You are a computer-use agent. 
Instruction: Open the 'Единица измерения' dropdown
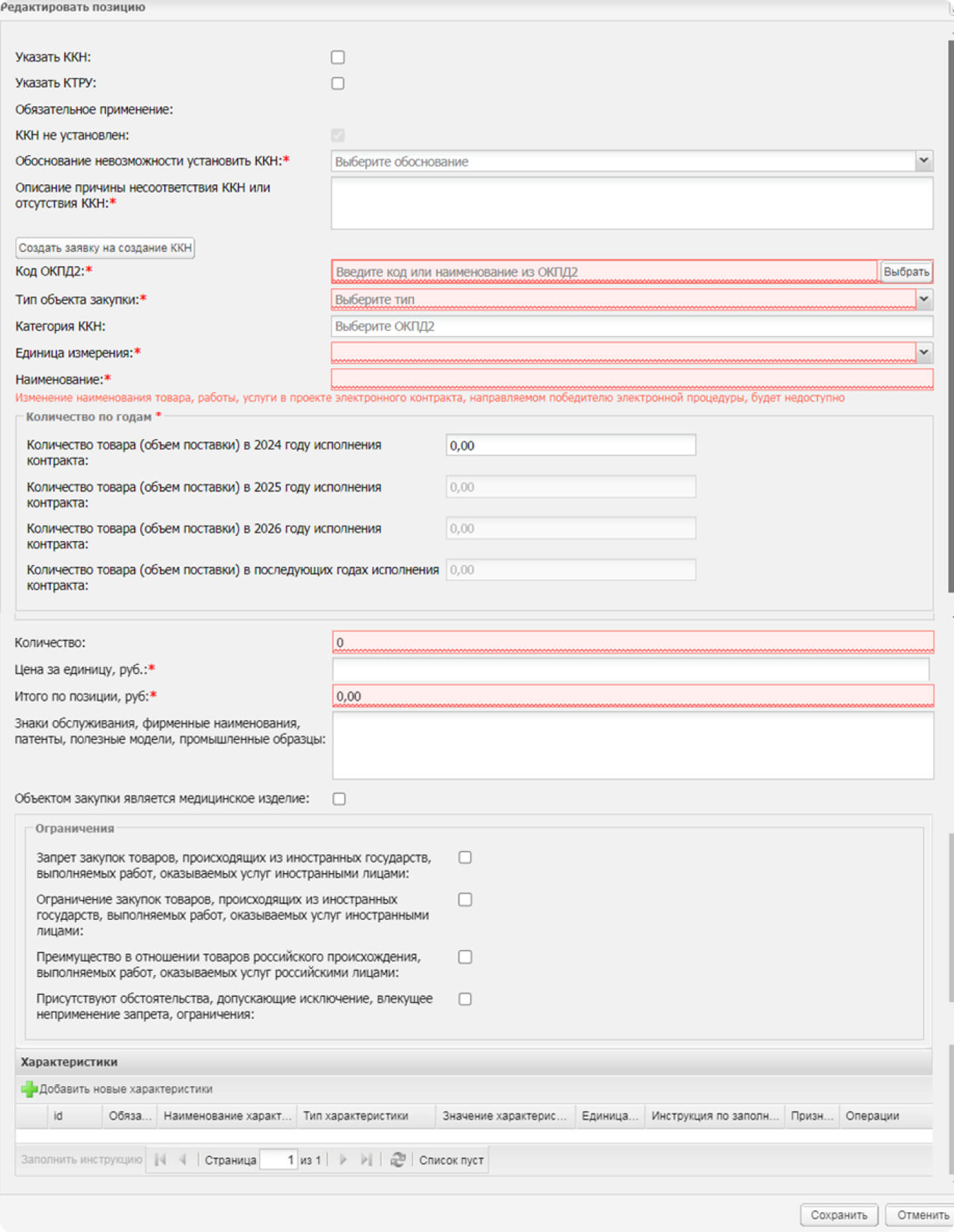point(924,352)
